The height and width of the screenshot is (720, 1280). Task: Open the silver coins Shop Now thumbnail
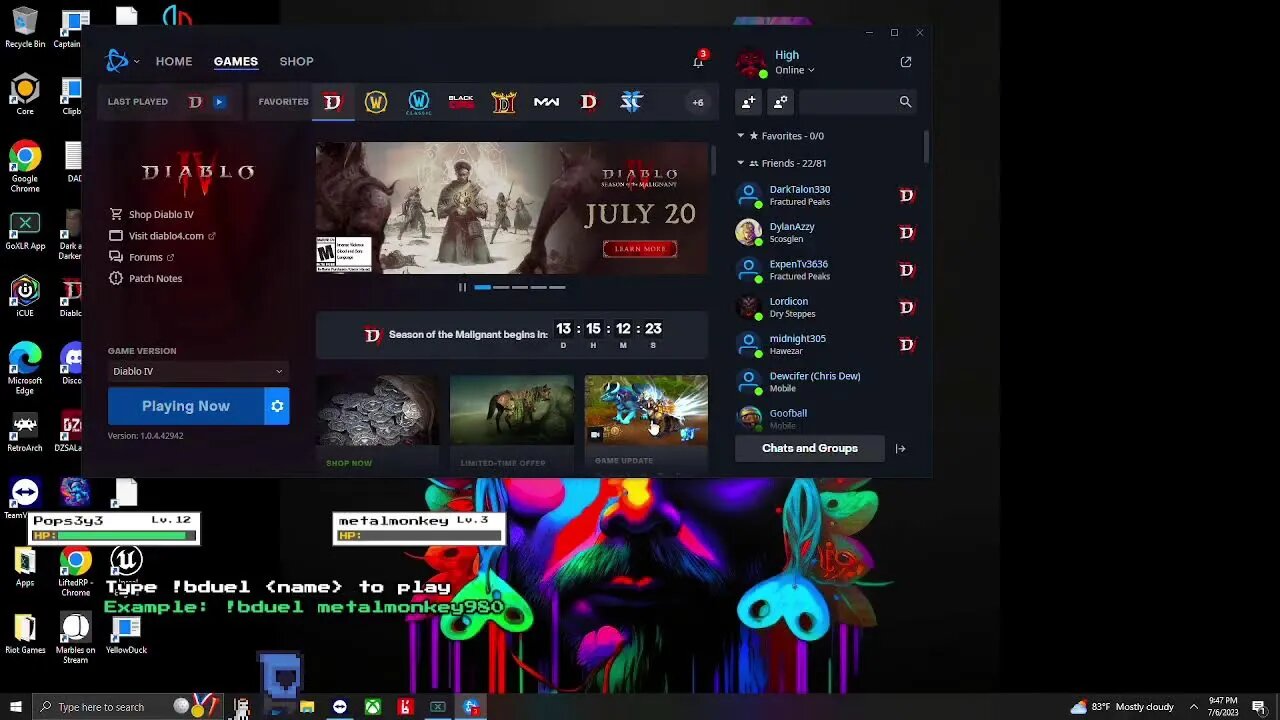tap(377, 411)
